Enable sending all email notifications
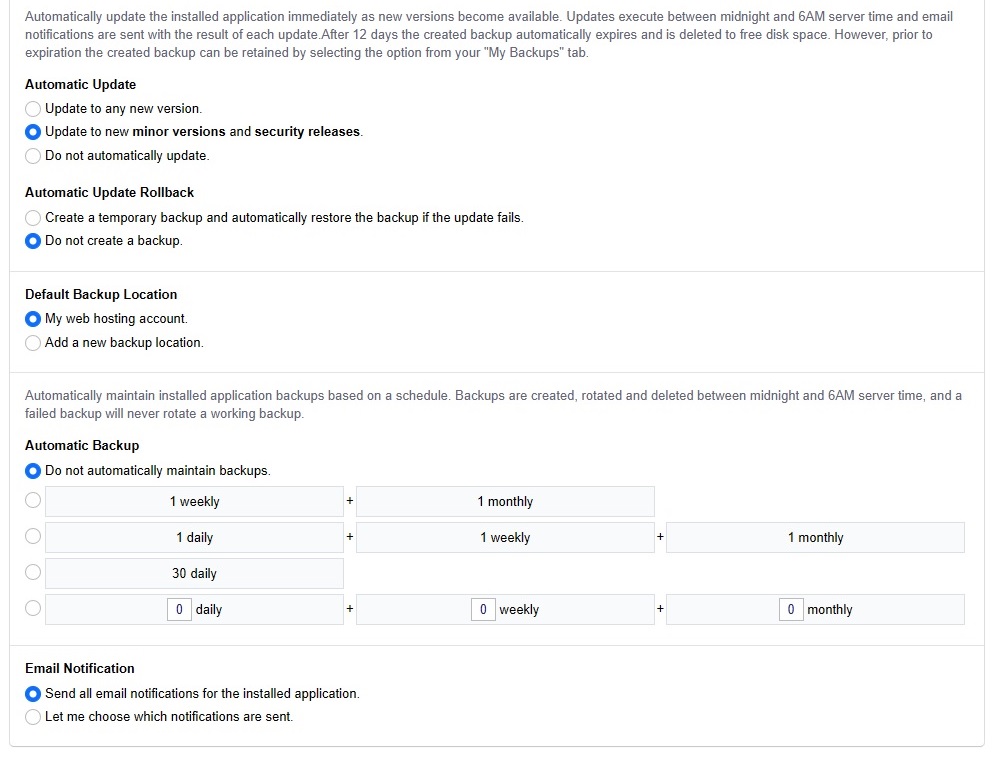The image size is (1000, 760). click(32, 693)
